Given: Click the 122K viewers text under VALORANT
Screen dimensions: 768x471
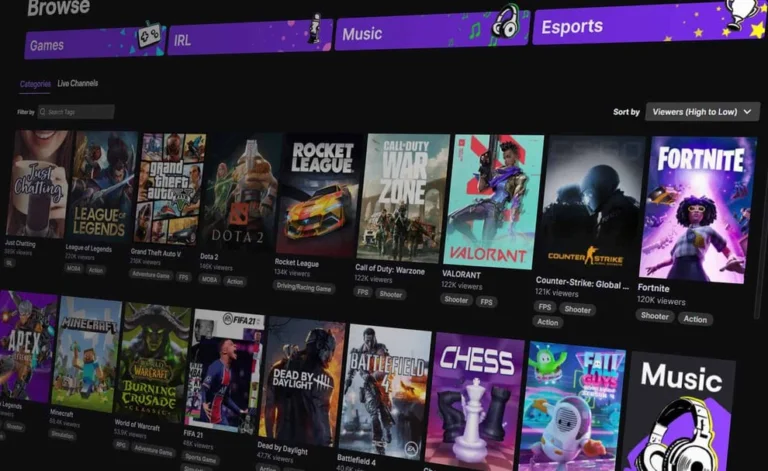Looking at the screenshot, I should [x=461, y=285].
